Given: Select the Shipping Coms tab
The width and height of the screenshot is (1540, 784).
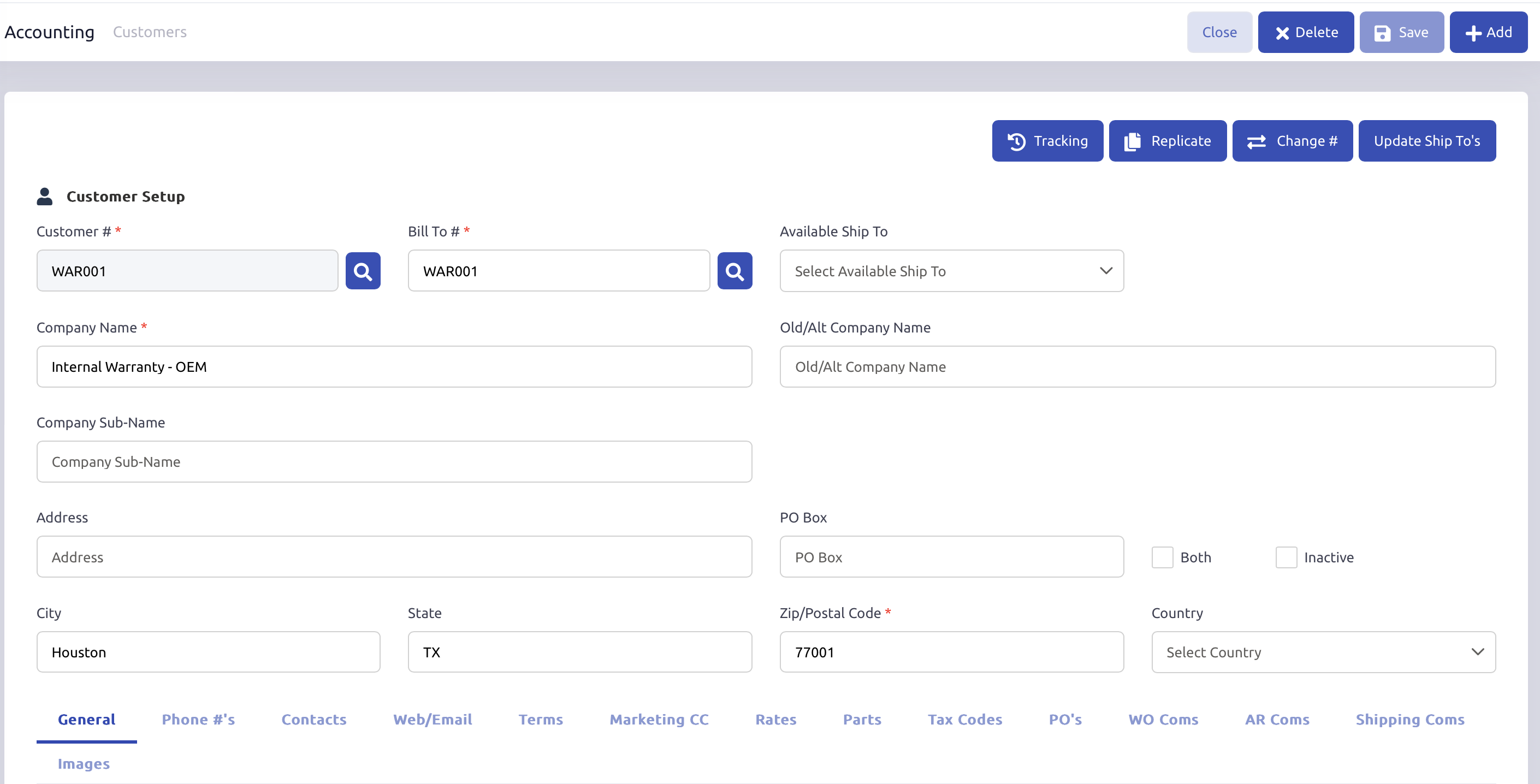Looking at the screenshot, I should [1409, 720].
